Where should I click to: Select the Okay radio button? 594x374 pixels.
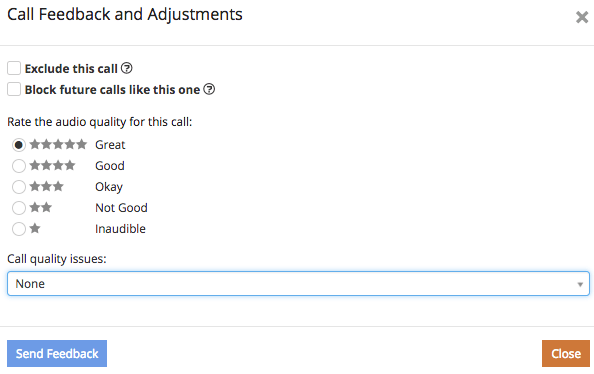coord(19,187)
